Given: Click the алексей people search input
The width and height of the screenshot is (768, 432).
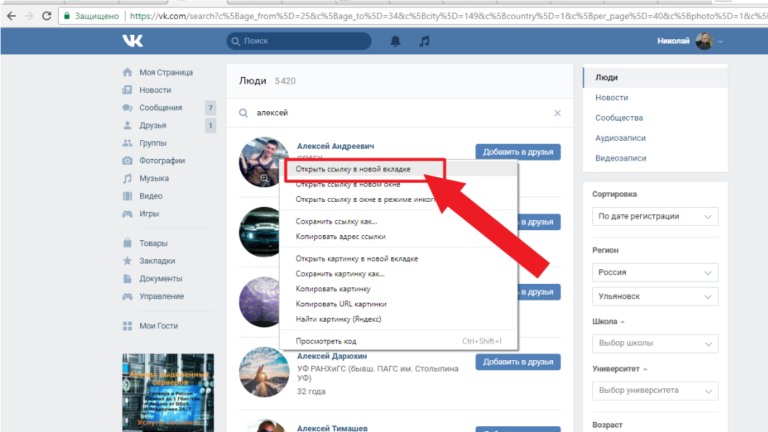Looking at the screenshot, I should [402, 113].
